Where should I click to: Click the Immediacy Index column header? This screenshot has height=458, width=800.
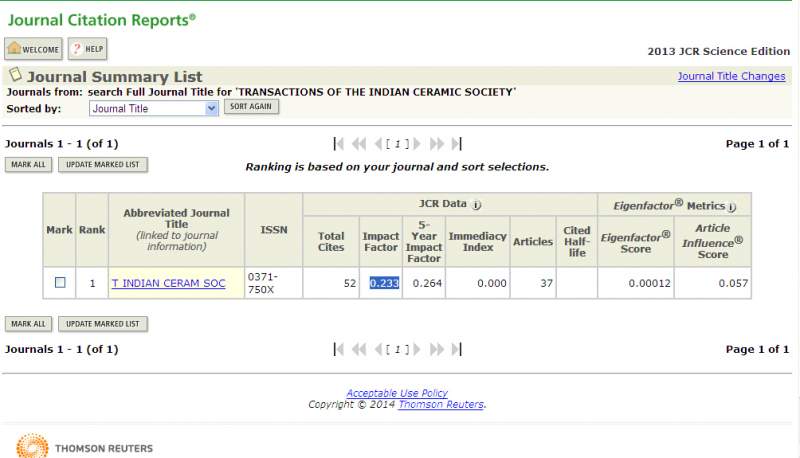click(x=478, y=242)
